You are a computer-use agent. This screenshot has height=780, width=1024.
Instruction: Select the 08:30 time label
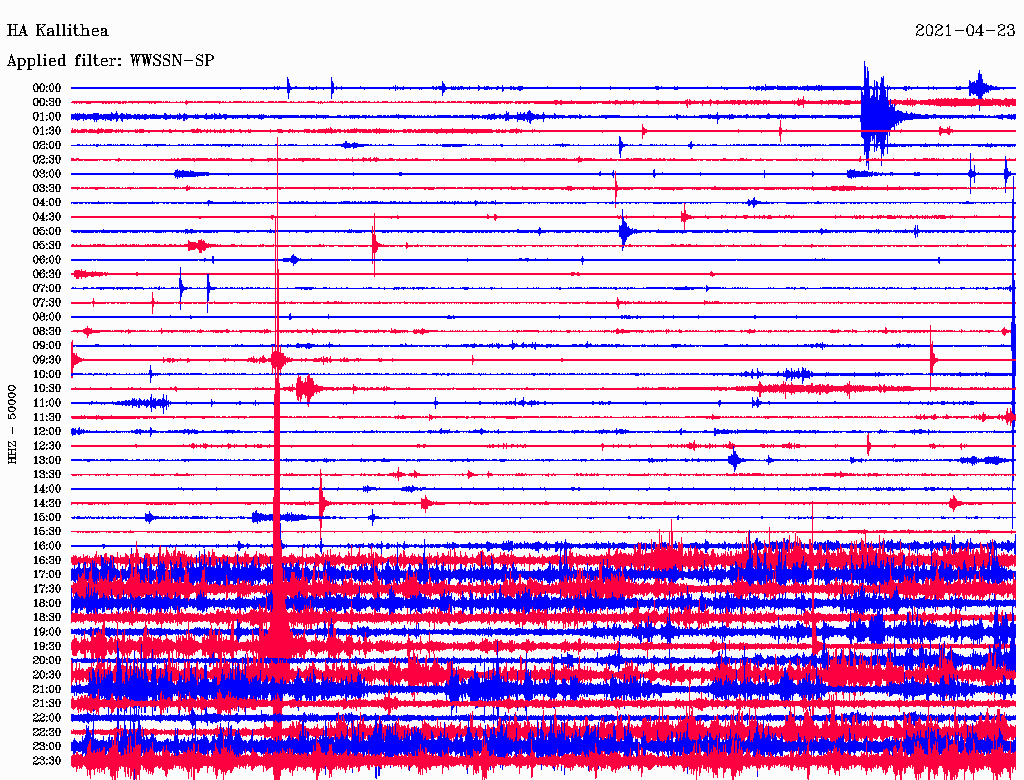pos(47,332)
